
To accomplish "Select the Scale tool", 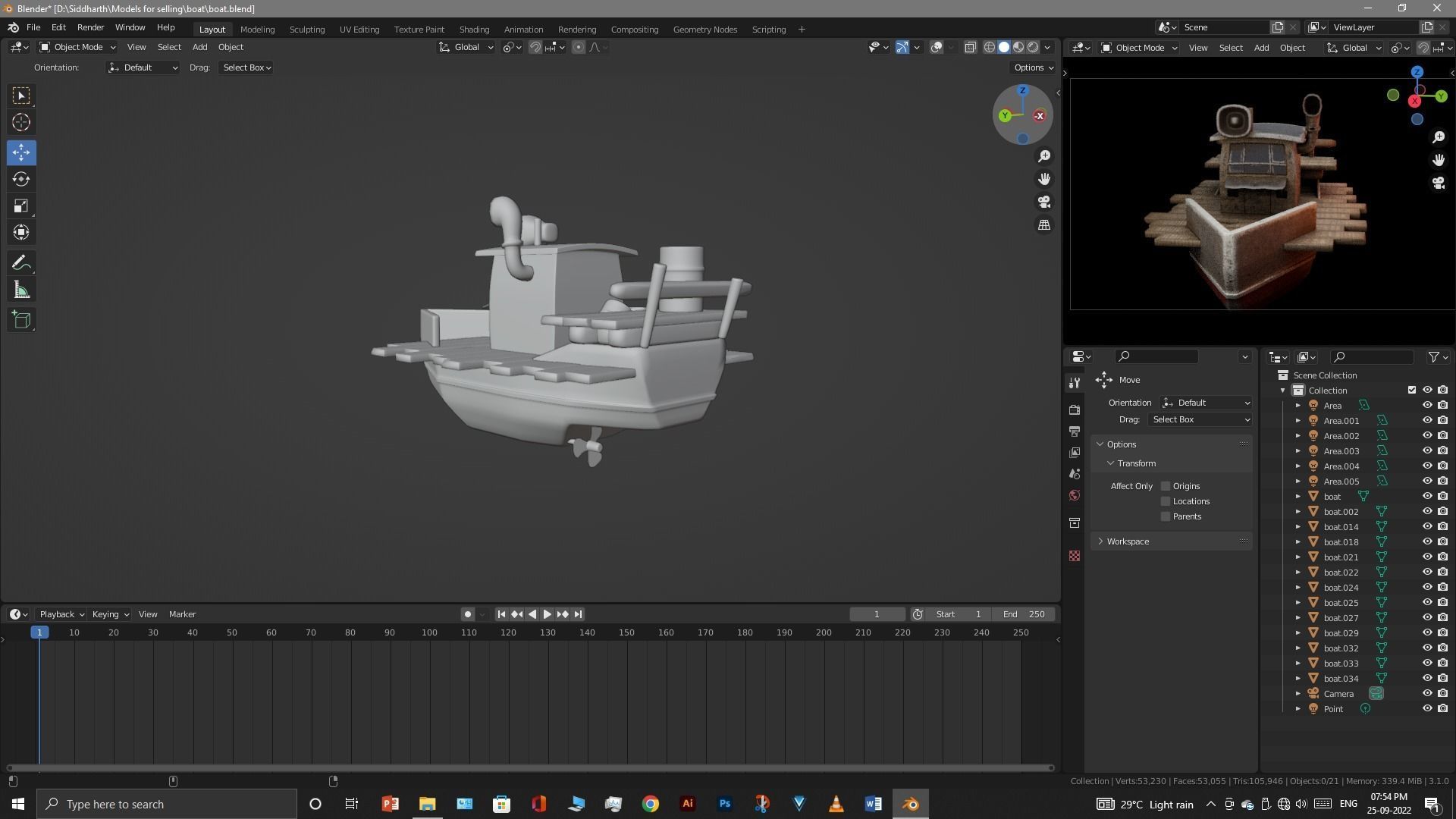I will pyautogui.click(x=21, y=206).
